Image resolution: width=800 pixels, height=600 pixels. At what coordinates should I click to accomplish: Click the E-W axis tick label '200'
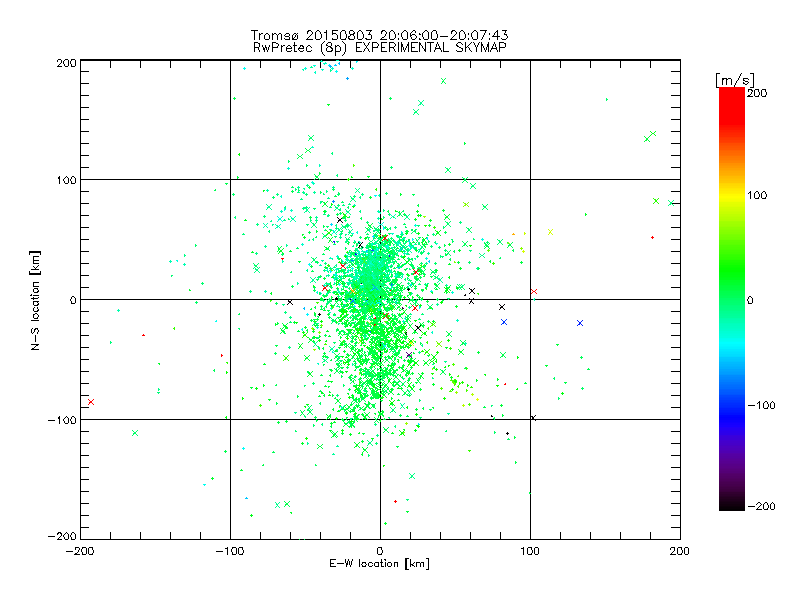click(x=680, y=551)
